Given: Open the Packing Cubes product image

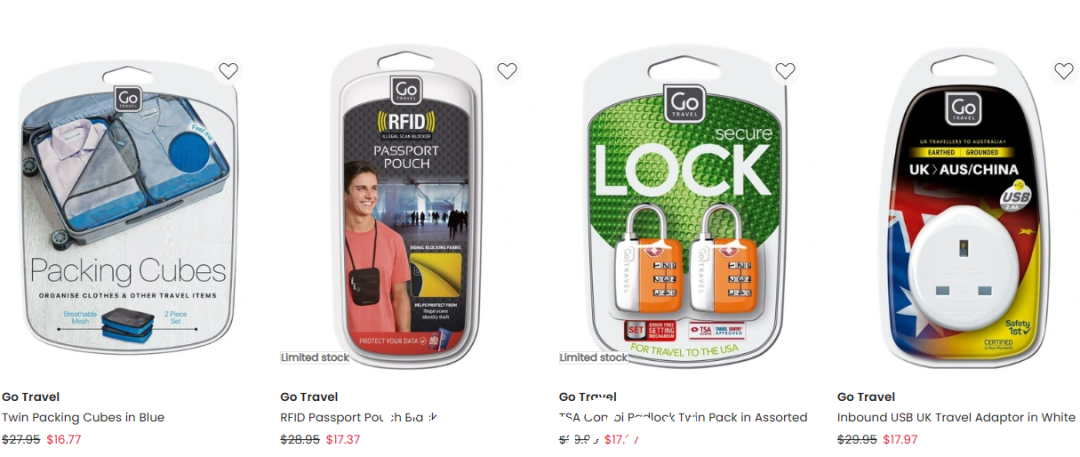Looking at the screenshot, I should [x=128, y=209].
